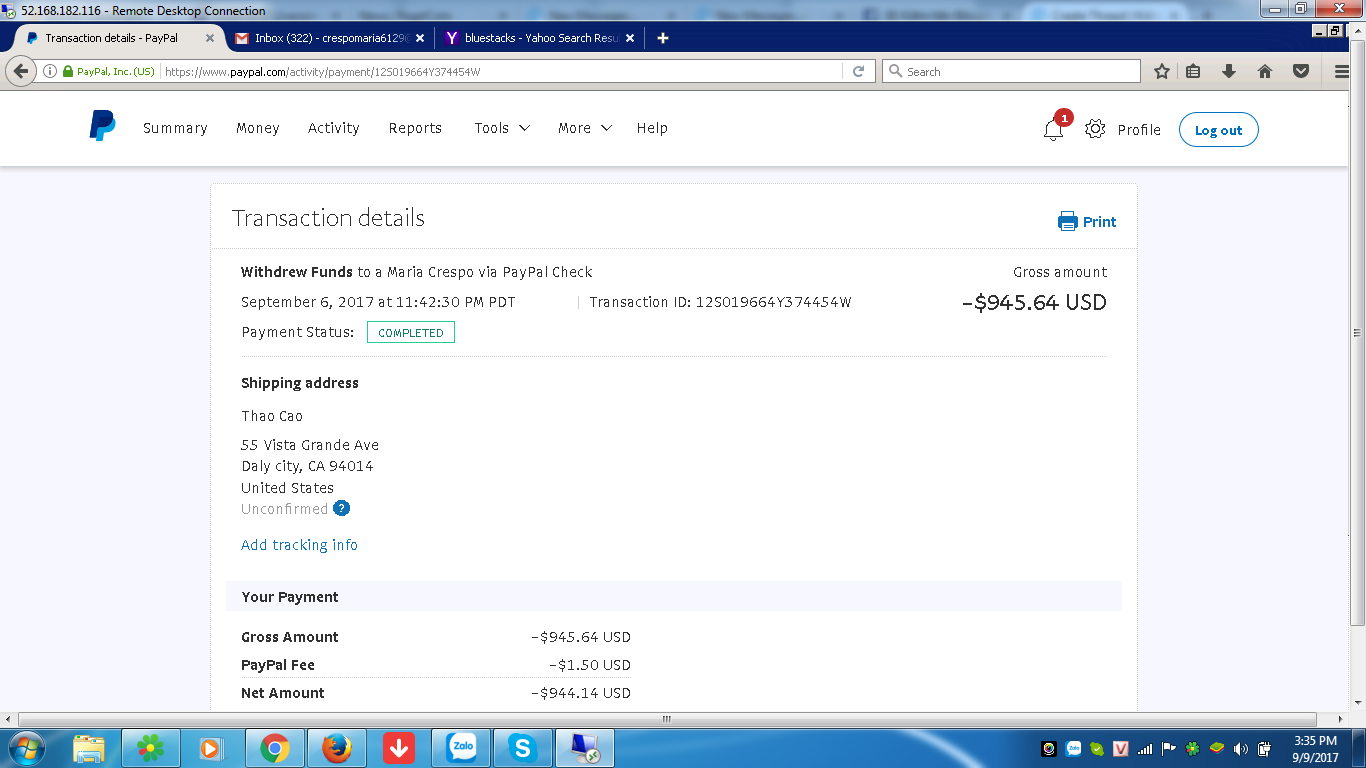
Task: Bookmark this page with the star icon
Action: [1162, 72]
